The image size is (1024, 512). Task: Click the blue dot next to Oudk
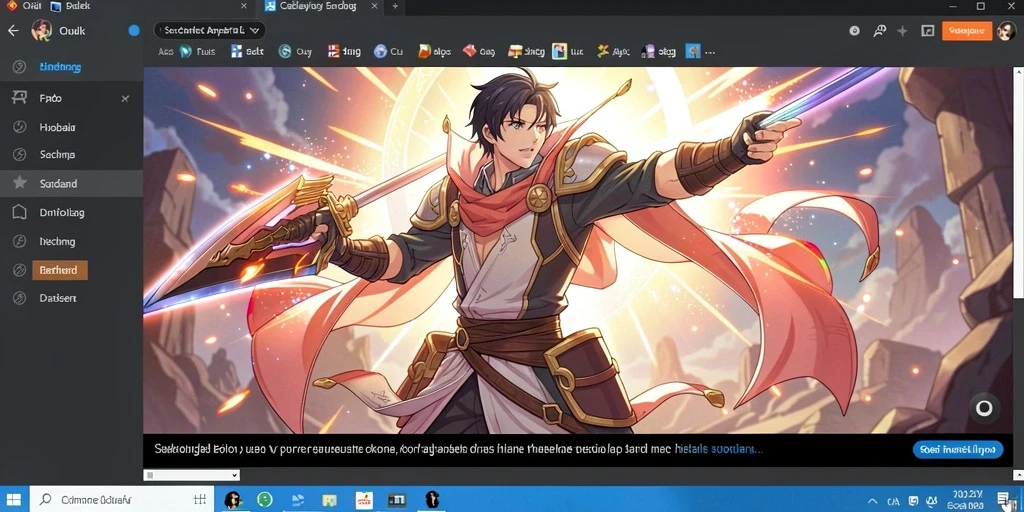point(134,31)
